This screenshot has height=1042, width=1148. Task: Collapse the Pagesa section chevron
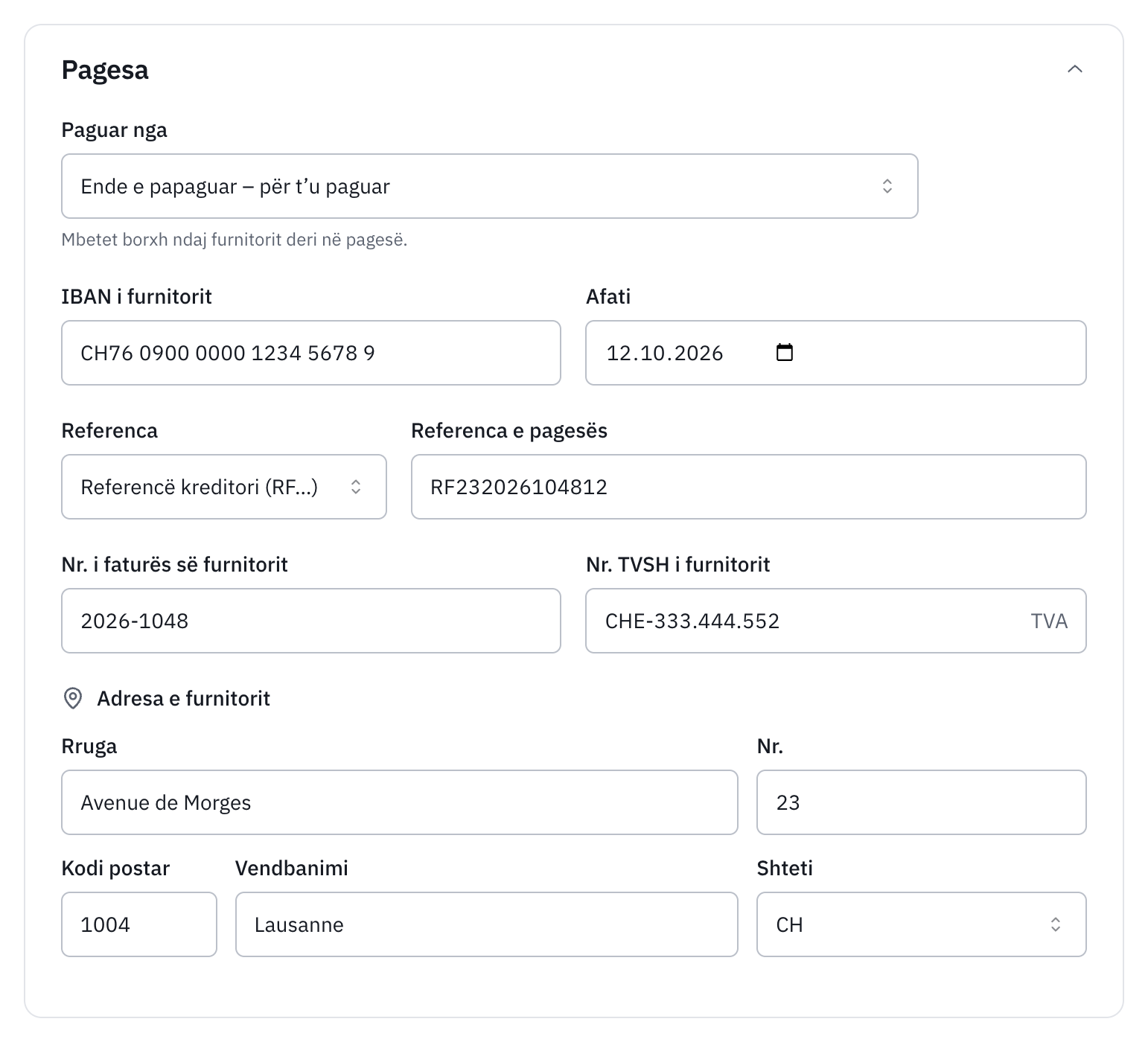1074,69
